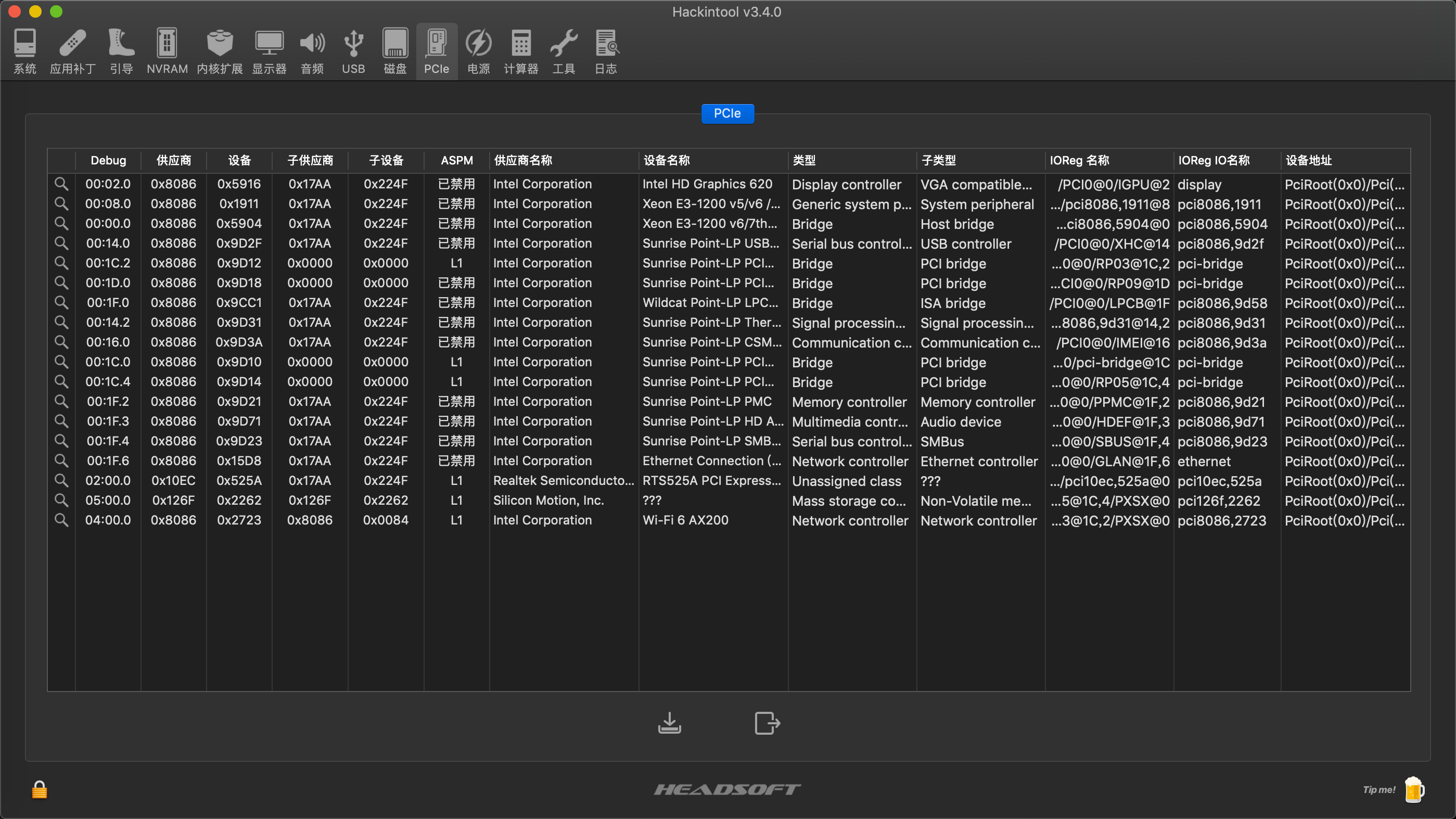The image size is (1456, 819).
Task: Open the 引导 boot section
Action: pyautogui.click(x=121, y=51)
